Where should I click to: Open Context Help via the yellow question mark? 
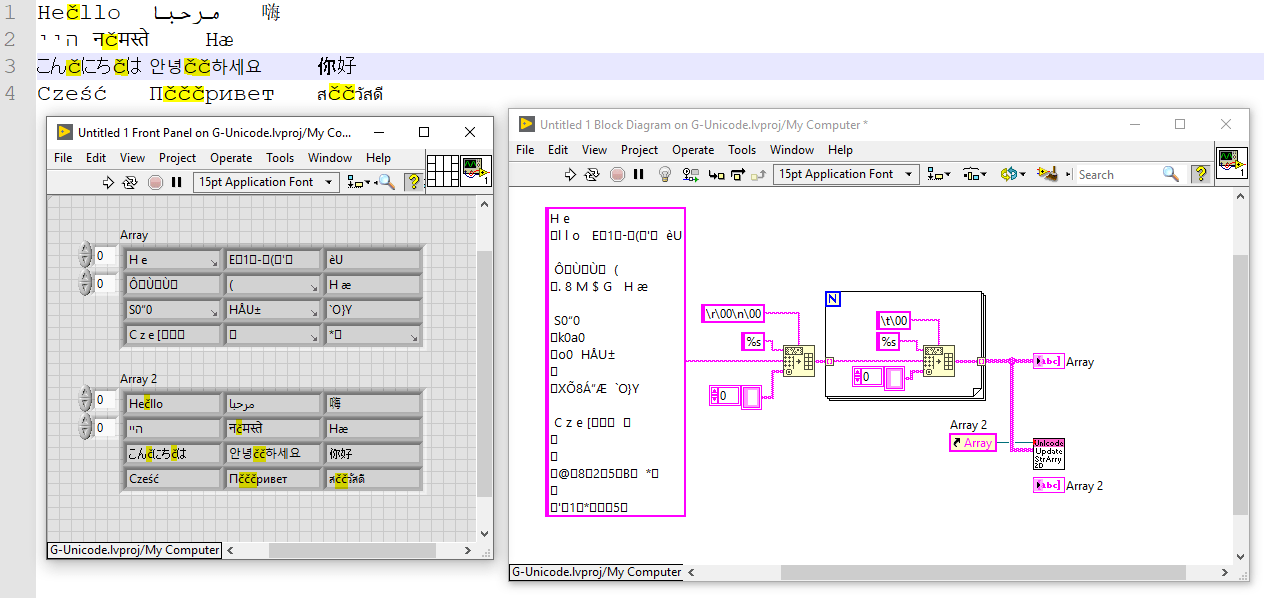(1201, 174)
